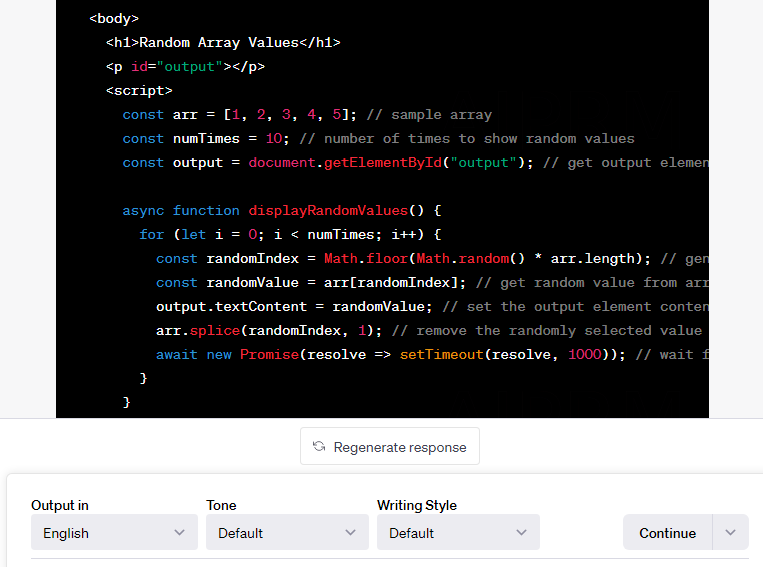Click the getElementById method in code
Viewport: 763px width, 567px height.
[x=383, y=163]
